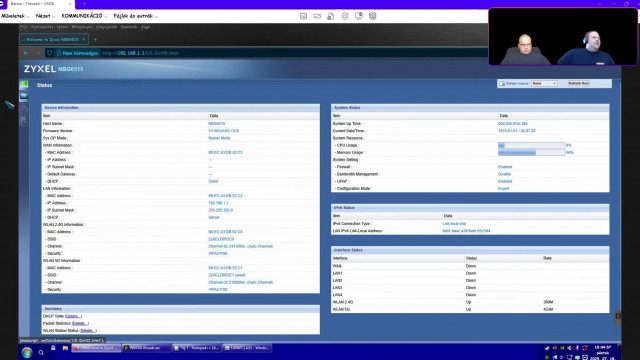Screen dimensions: 640x360
Task: Click the CPU Usage progress bar
Action: (531, 145)
